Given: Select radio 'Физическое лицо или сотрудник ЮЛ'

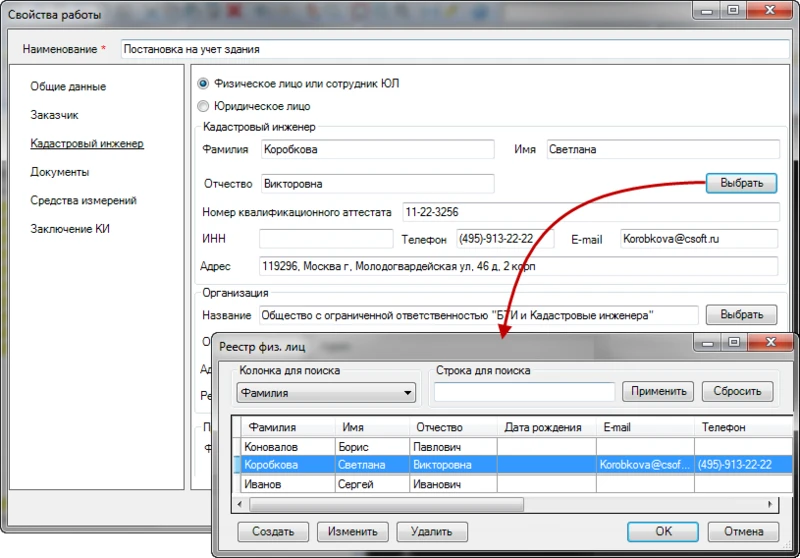Looking at the screenshot, I should click(x=204, y=84).
